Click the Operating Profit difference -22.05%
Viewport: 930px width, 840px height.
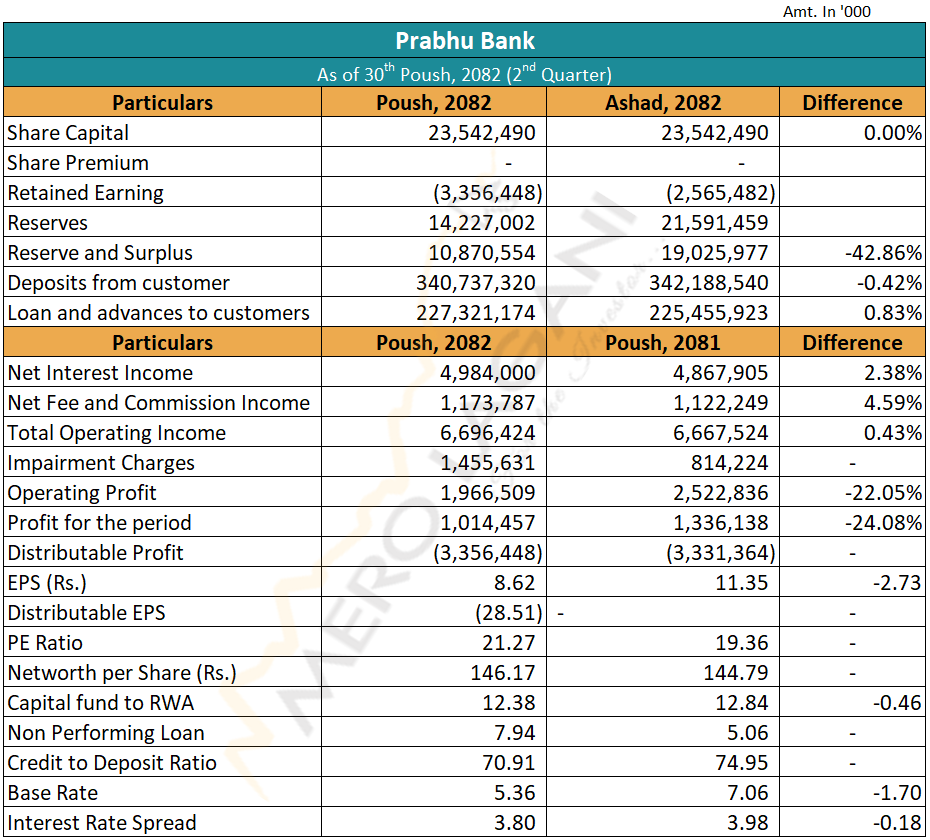click(882, 493)
